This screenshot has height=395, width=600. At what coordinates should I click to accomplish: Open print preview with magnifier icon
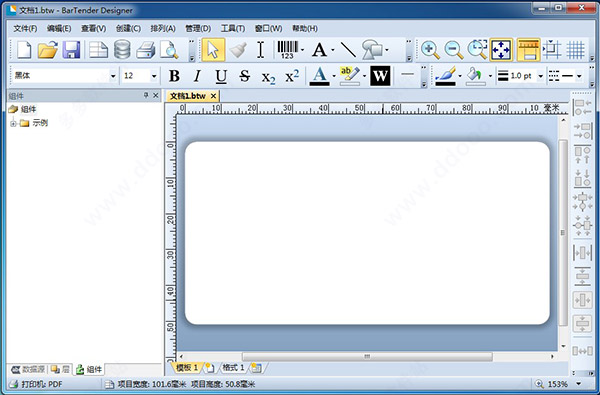coord(169,50)
